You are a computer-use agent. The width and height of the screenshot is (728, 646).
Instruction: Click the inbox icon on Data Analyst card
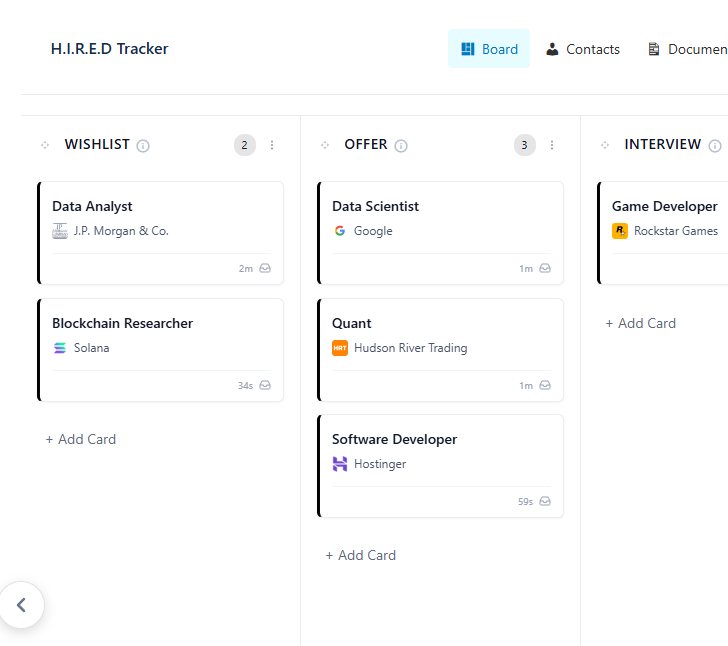pos(265,268)
